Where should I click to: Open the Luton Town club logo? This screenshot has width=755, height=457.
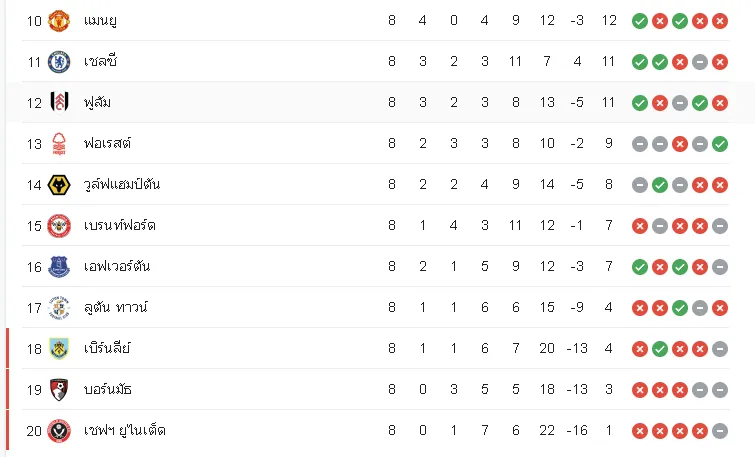pyautogui.click(x=59, y=308)
